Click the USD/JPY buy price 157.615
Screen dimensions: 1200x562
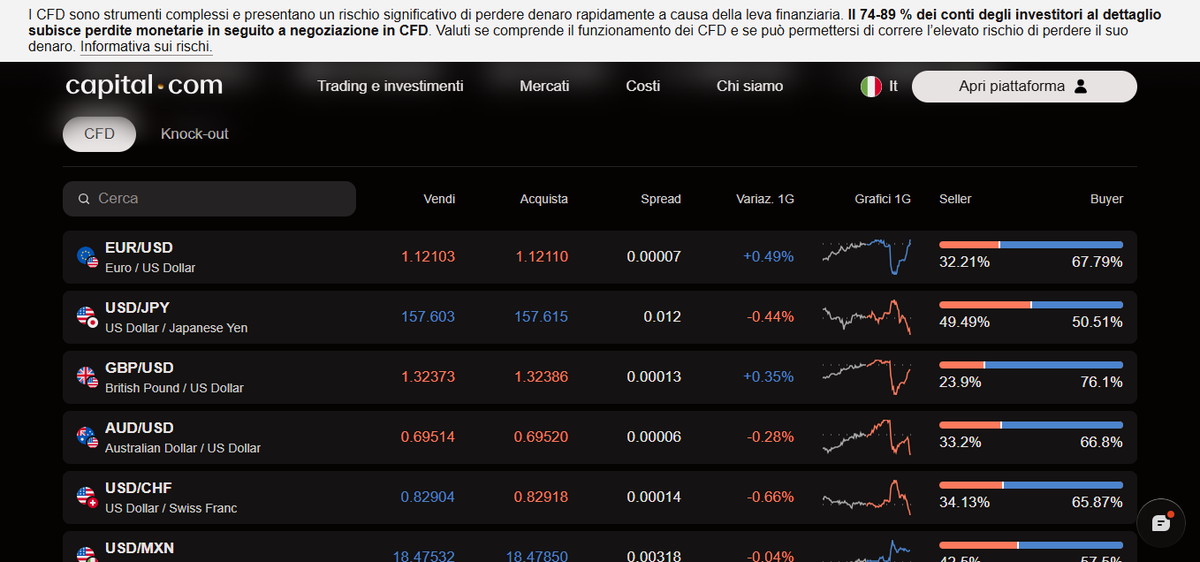coord(541,317)
